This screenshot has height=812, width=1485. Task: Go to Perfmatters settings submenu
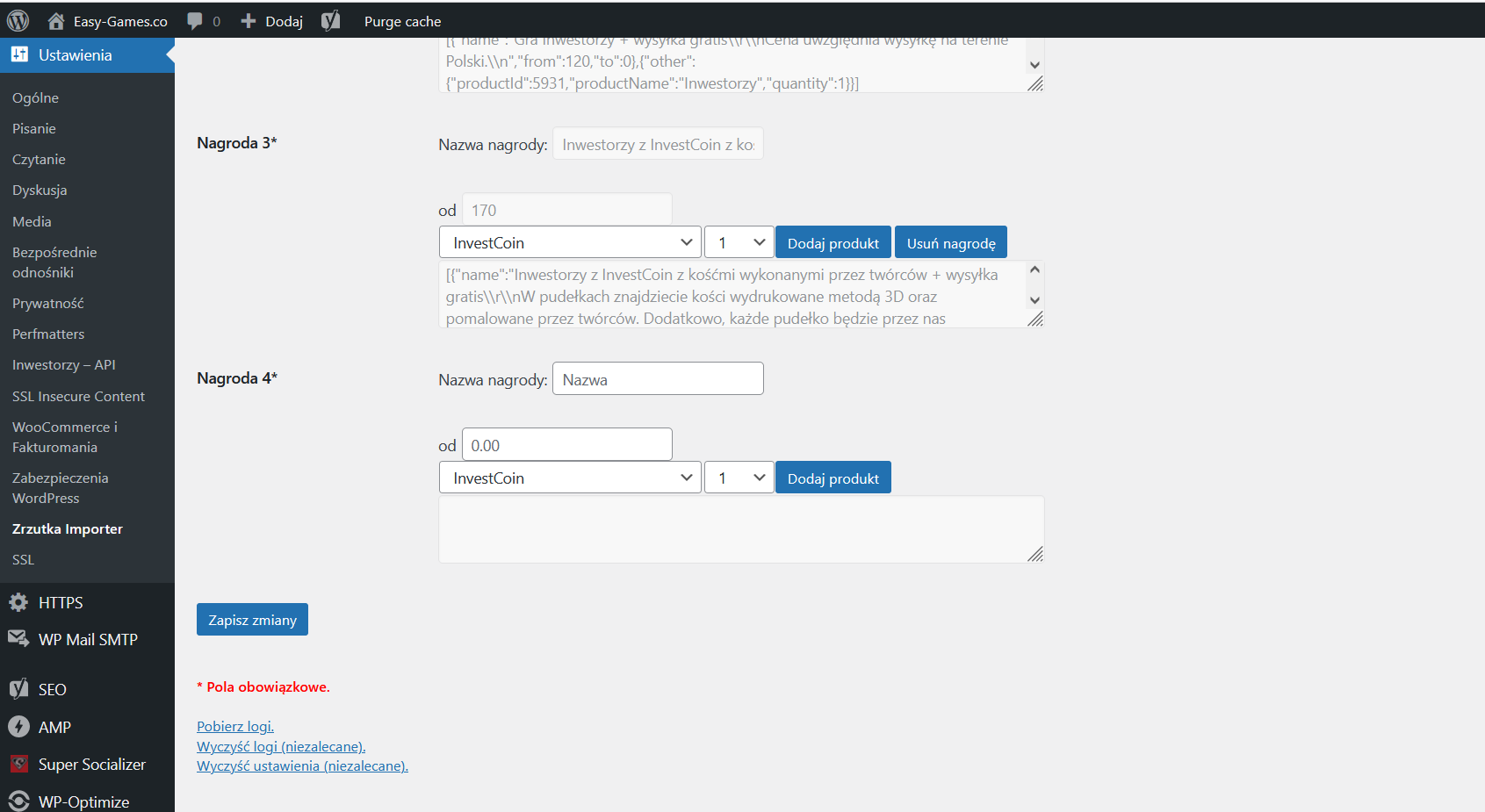(x=48, y=334)
